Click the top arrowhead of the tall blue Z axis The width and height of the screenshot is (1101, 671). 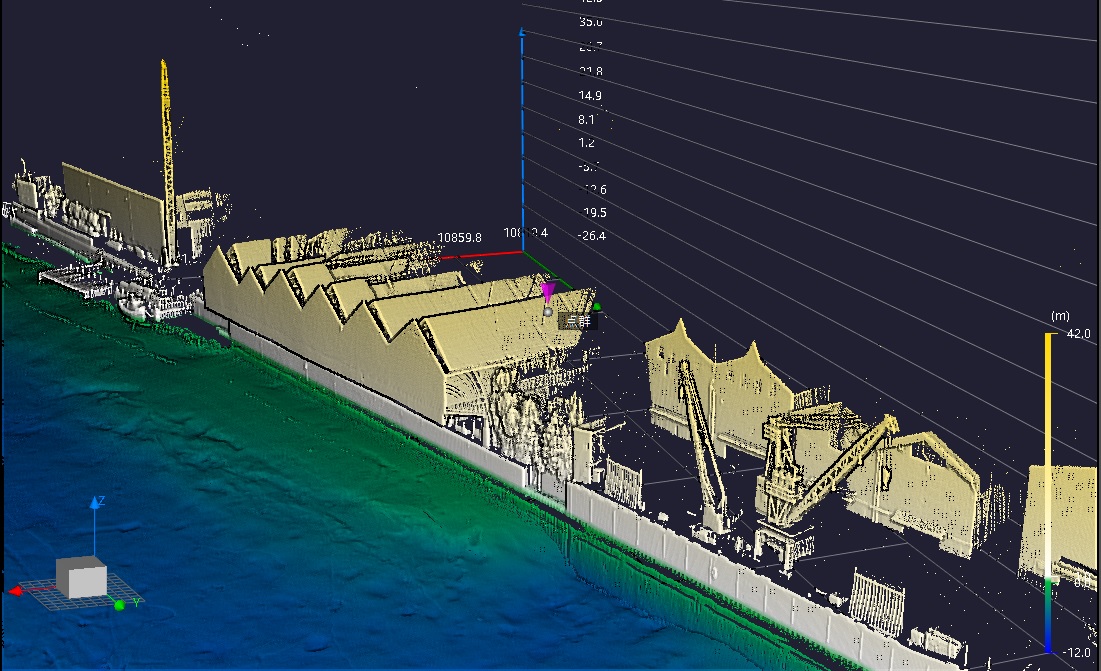[522, 32]
